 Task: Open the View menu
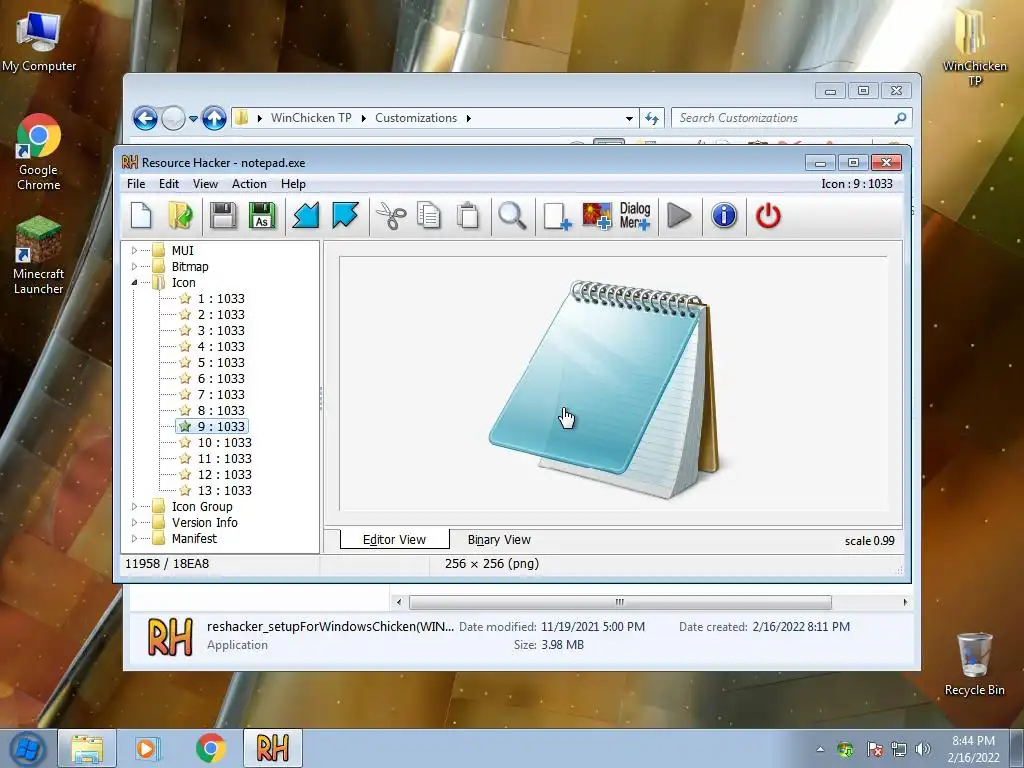205,184
